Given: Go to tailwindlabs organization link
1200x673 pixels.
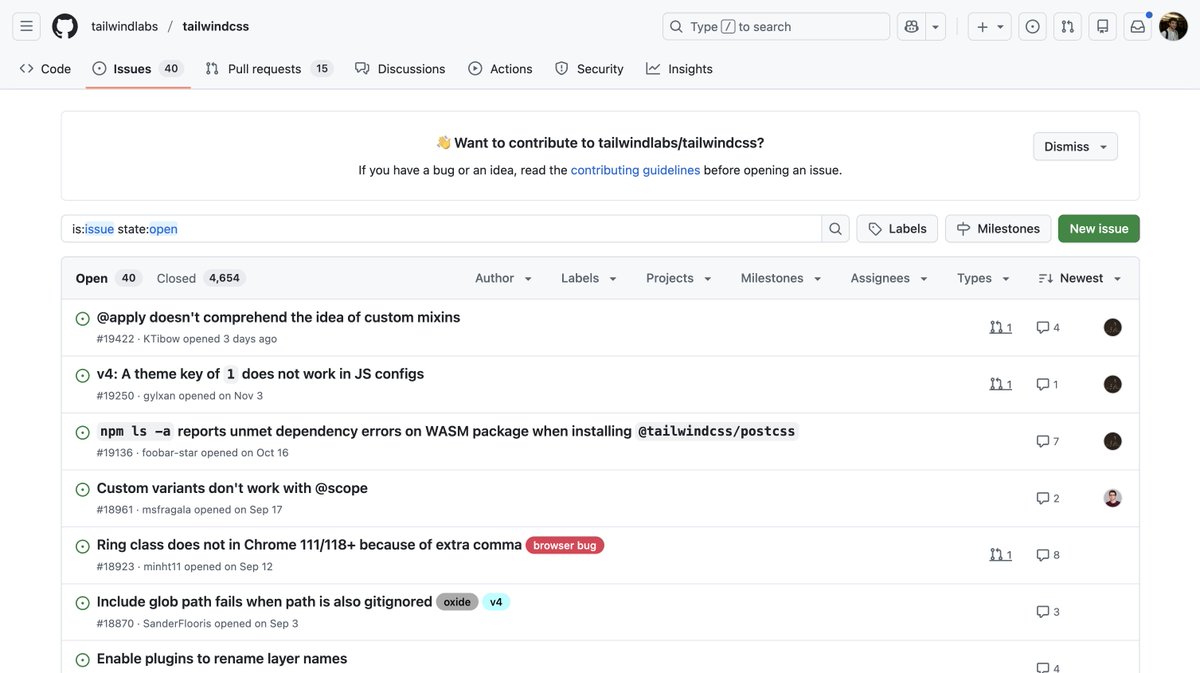Looking at the screenshot, I should 125,26.
